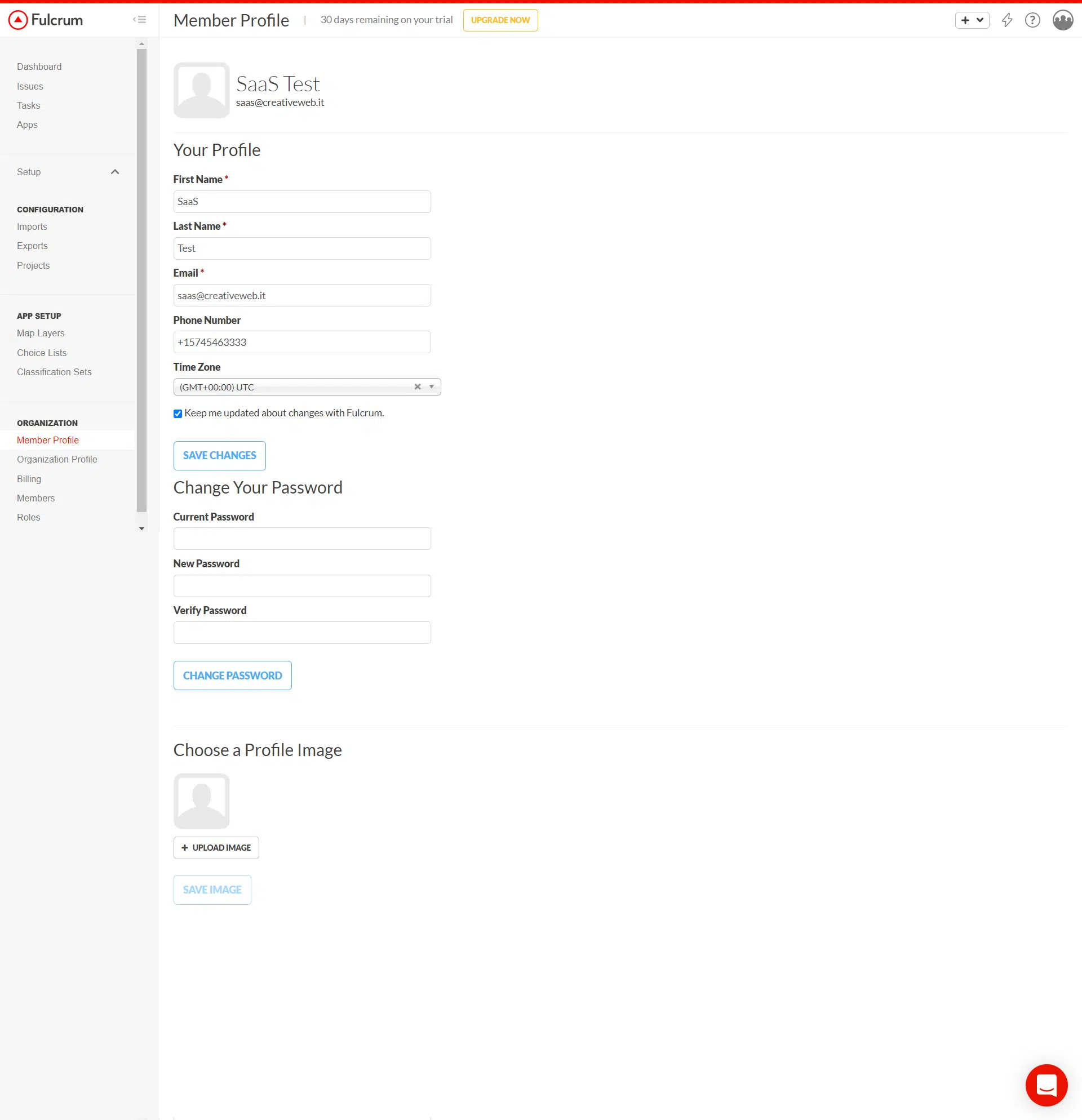The image size is (1082, 1120).
Task: Collapse the sidebar with the hamburger icon
Action: pos(139,19)
